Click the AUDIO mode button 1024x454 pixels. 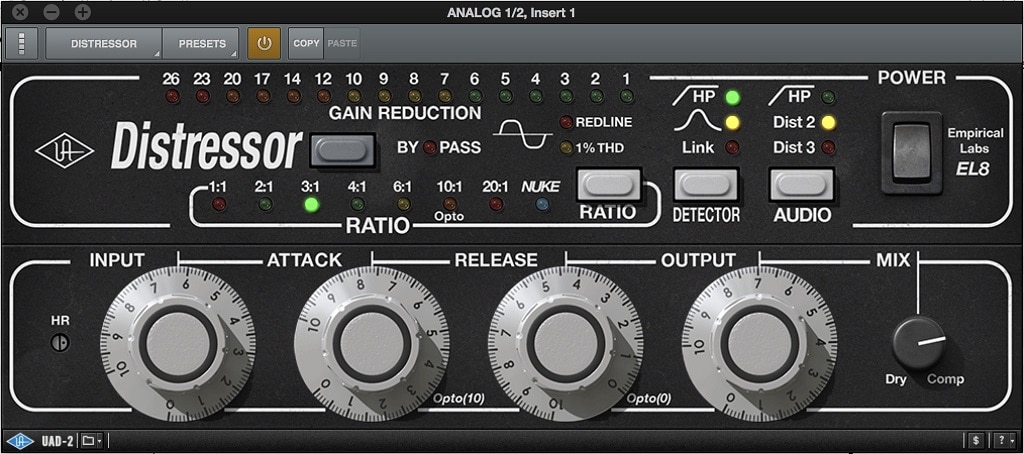tap(802, 185)
